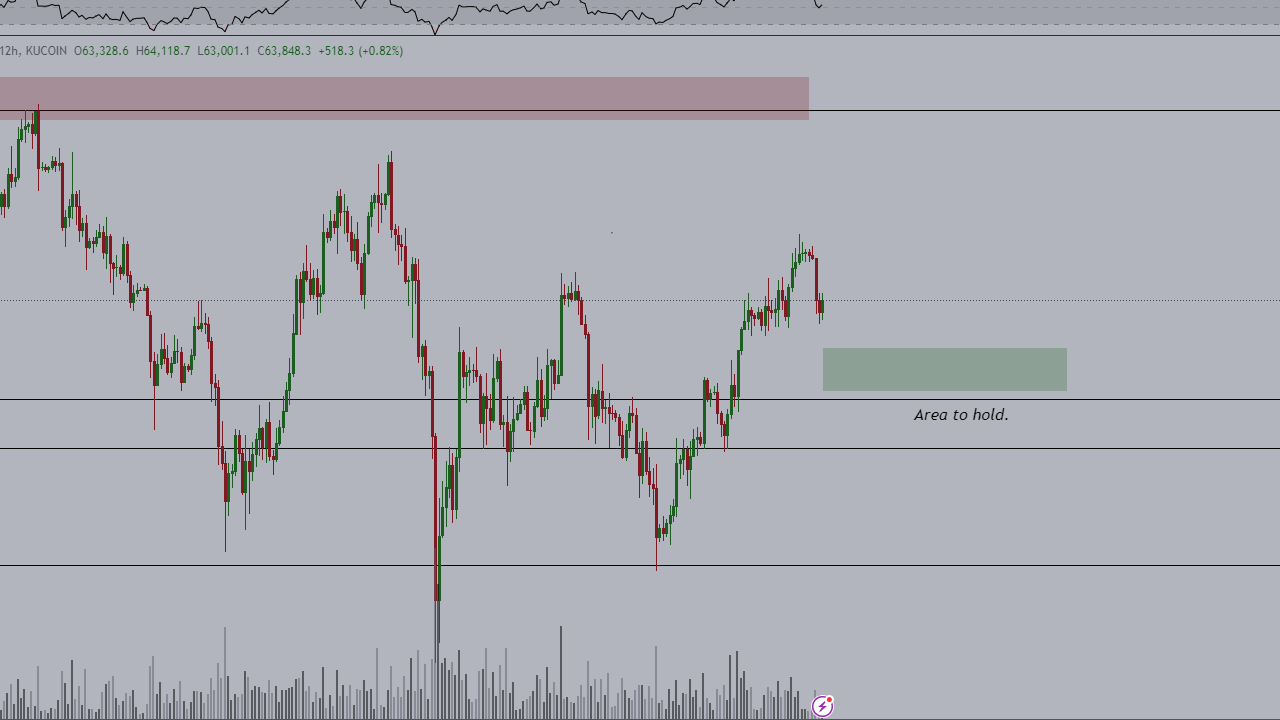This screenshot has width=1280, height=720.
Task: Click the open value O63,328.6
Action: tap(101, 51)
